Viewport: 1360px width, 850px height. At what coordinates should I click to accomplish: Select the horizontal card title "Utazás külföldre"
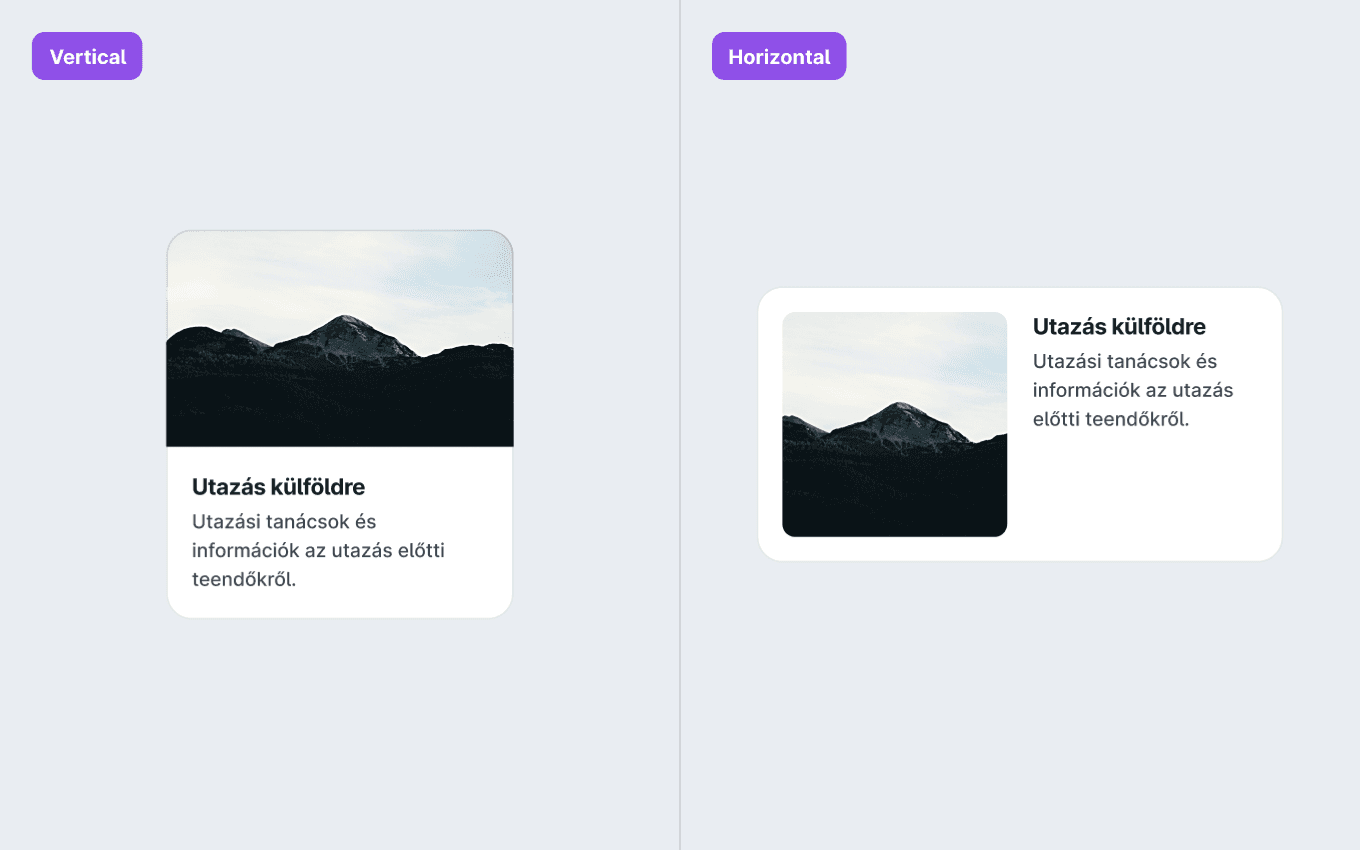point(1119,327)
